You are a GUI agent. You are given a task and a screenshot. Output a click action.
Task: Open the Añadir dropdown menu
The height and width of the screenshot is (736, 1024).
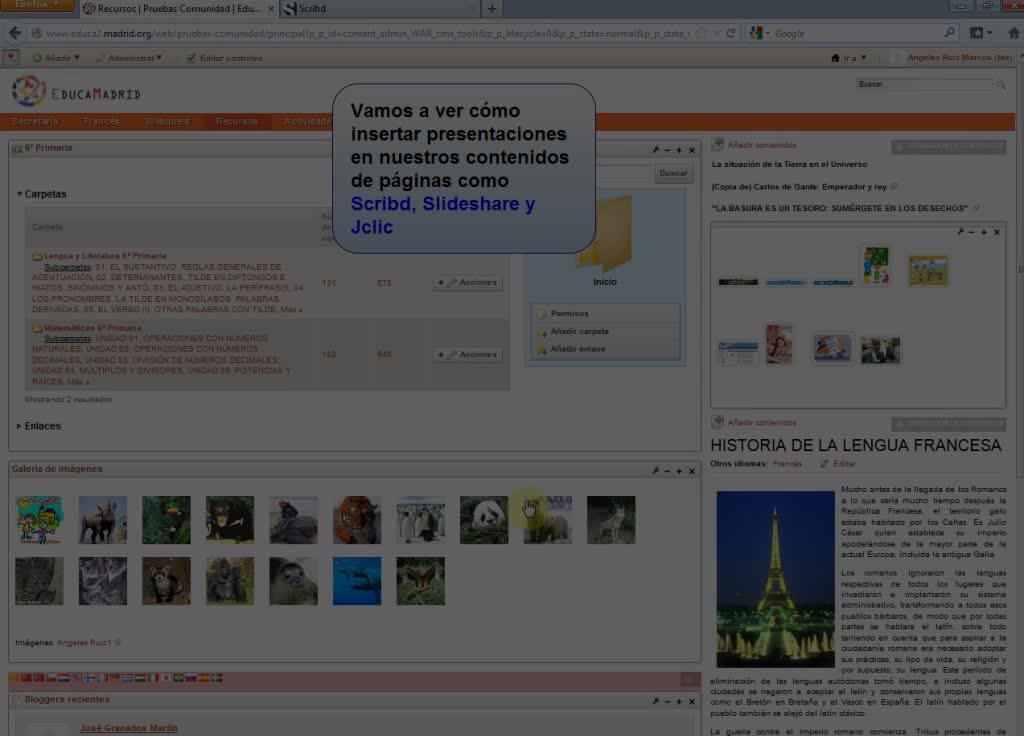(x=57, y=58)
